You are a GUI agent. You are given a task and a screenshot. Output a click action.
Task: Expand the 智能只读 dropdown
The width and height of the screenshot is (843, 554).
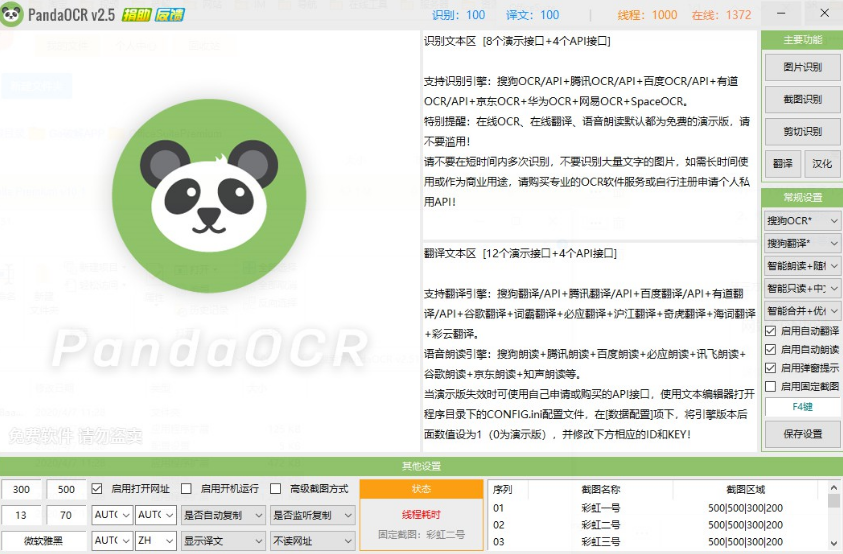[802, 289]
